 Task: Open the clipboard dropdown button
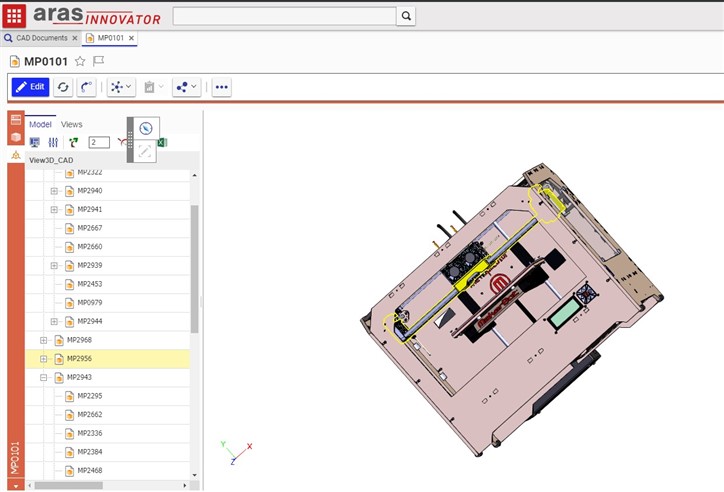click(154, 87)
